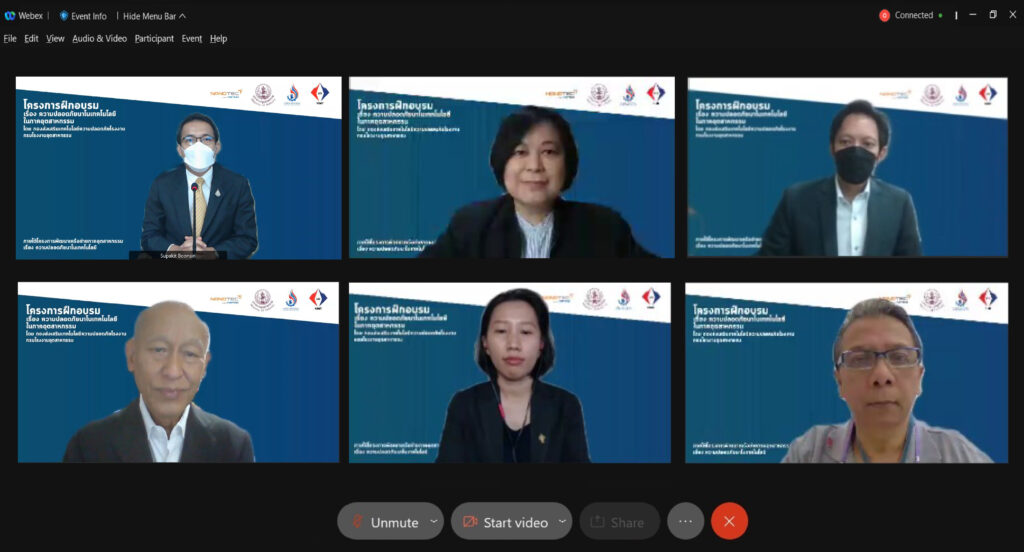Screen dimensions: 1024x552
Task: Open the Participant menu
Action: tap(154, 39)
